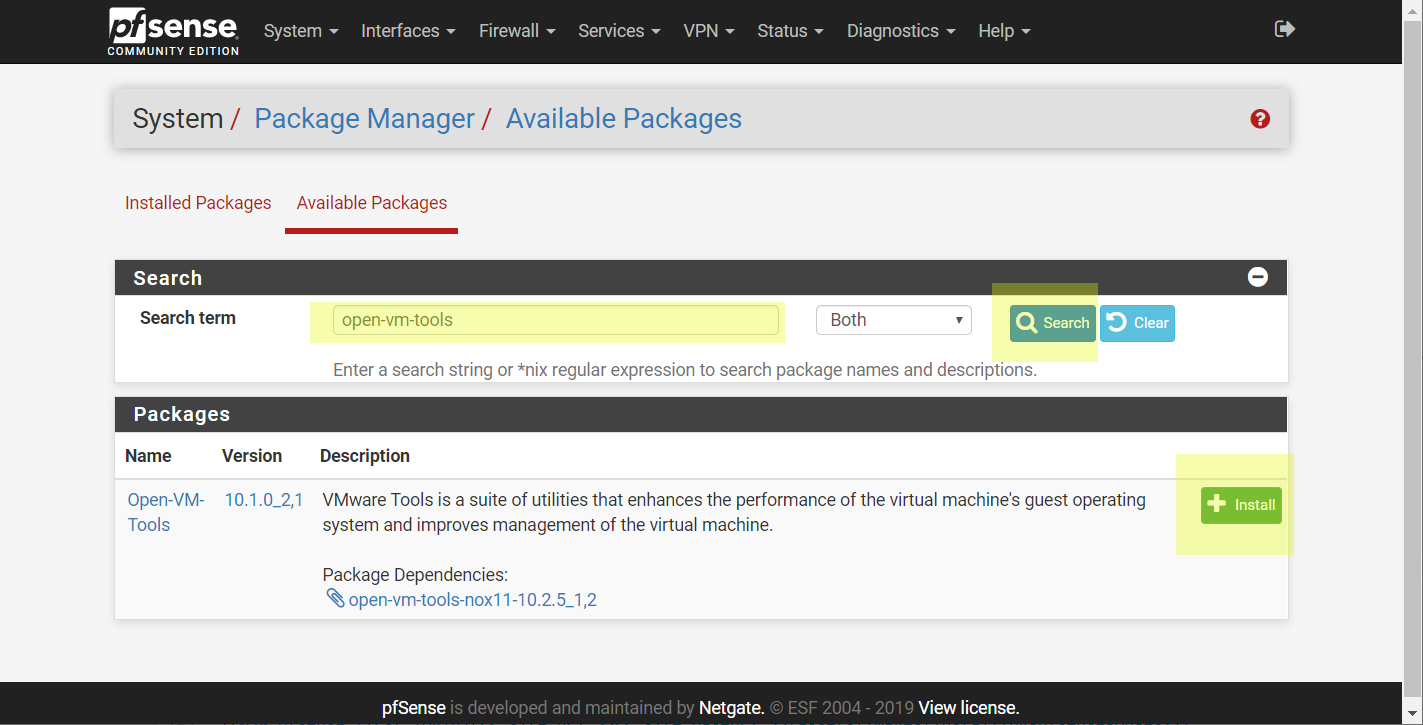Screen dimensions: 1423x725
Task: Click the version 10.1.0_2,1 link
Action: 264,500
